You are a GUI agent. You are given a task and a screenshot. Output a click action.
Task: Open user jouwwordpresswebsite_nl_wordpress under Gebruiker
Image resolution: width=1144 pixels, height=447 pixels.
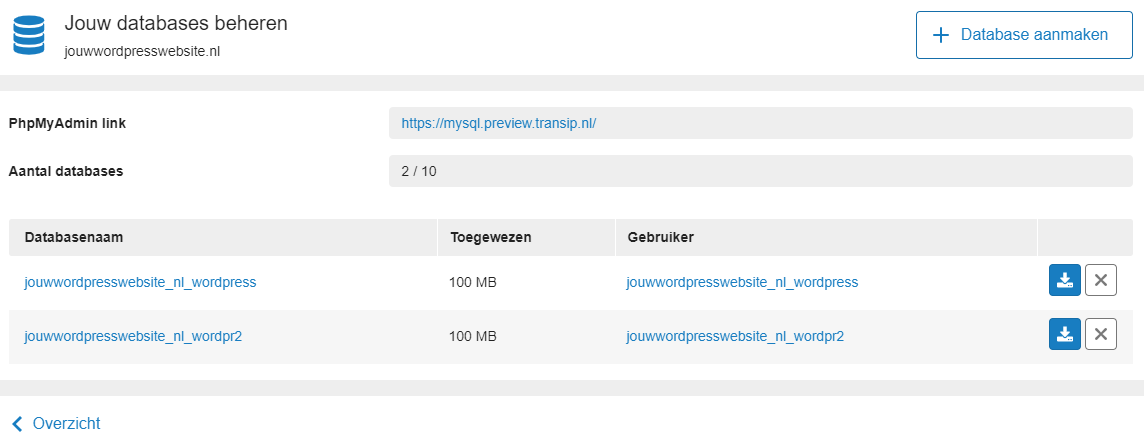[742, 282]
